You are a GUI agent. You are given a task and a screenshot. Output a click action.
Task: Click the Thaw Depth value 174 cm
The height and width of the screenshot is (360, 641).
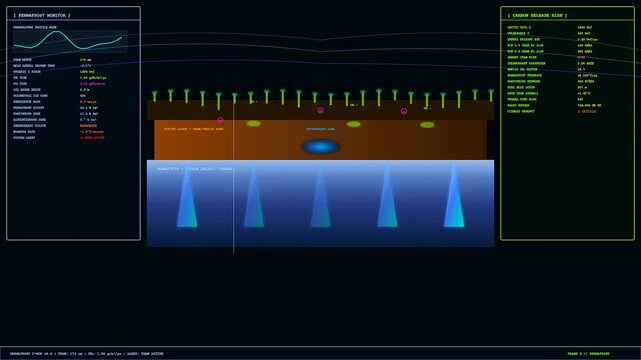click(86, 60)
